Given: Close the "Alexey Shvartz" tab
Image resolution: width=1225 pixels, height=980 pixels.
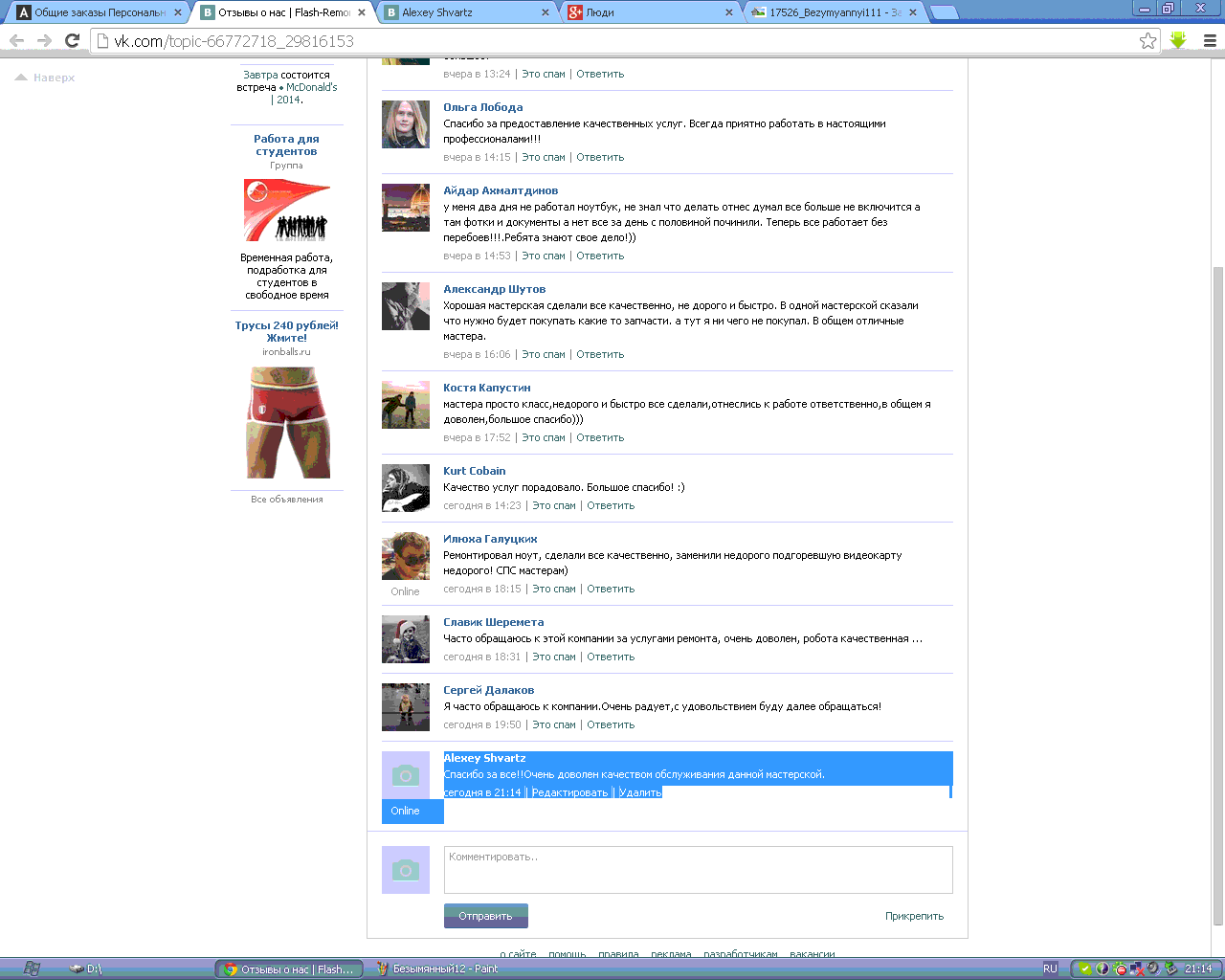Looking at the screenshot, I should pos(546,12).
